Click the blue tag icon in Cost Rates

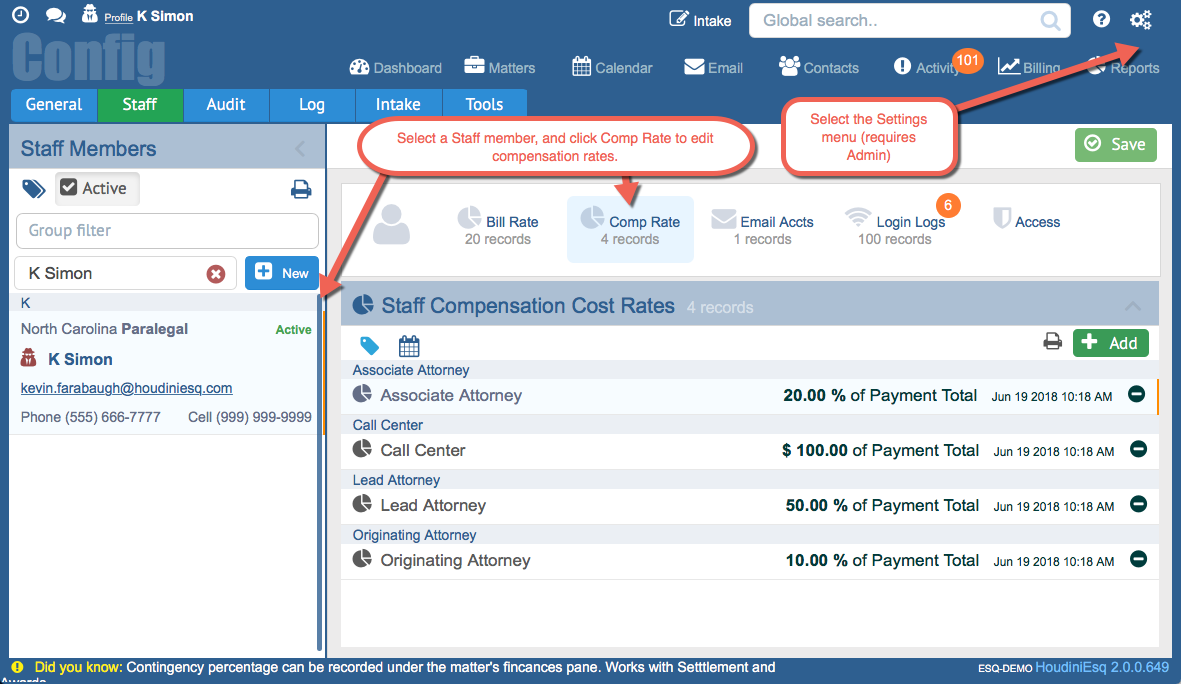369,346
